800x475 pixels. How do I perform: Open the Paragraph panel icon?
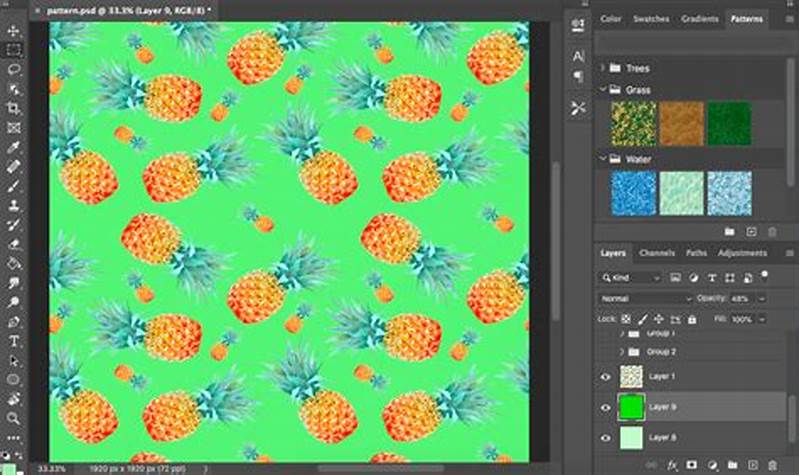[x=578, y=77]
